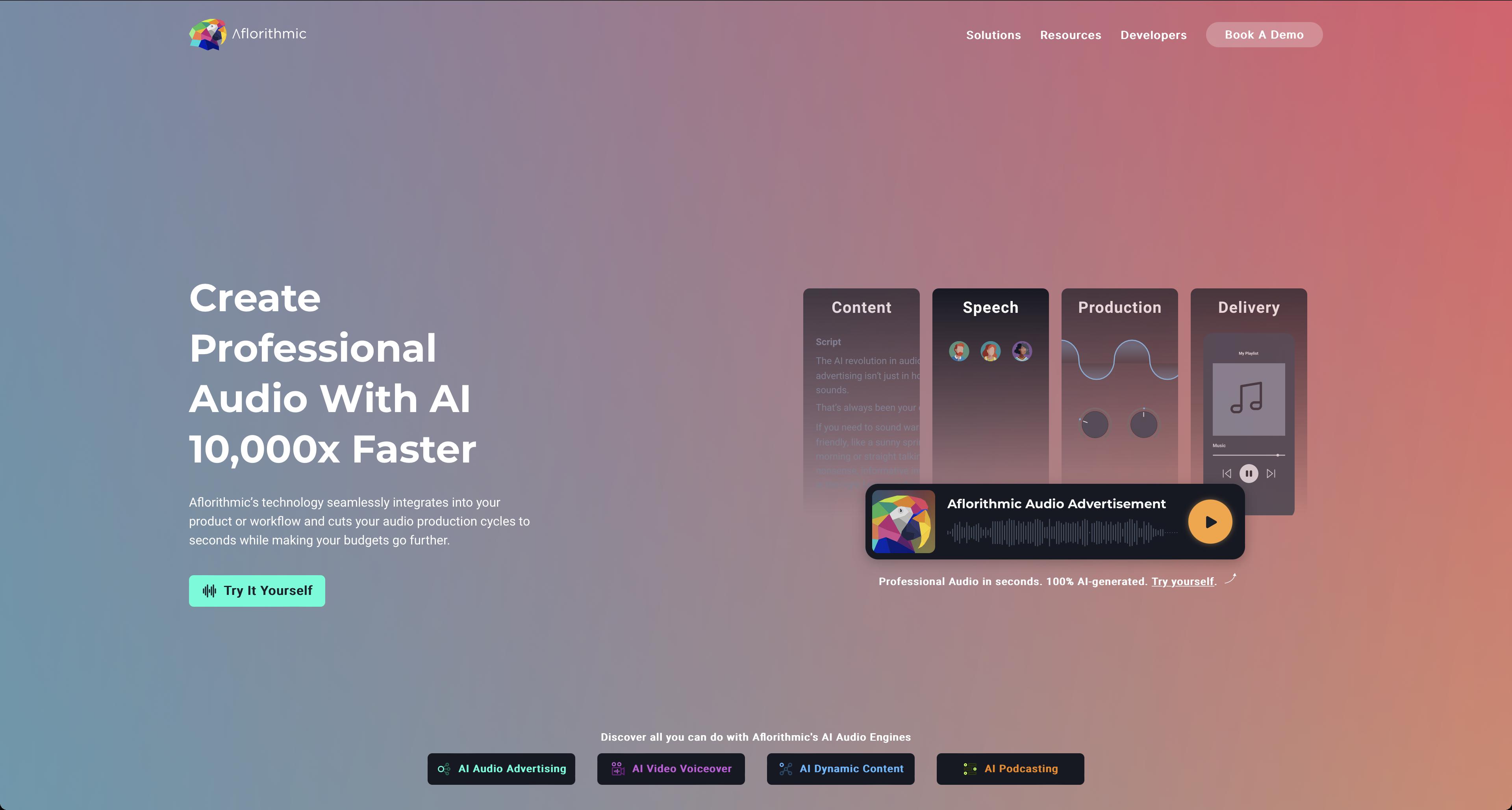The width and height of the screenshot is (1512, 810).
Task: Click the Aflorithmic parrot logo
Action: 208,34
